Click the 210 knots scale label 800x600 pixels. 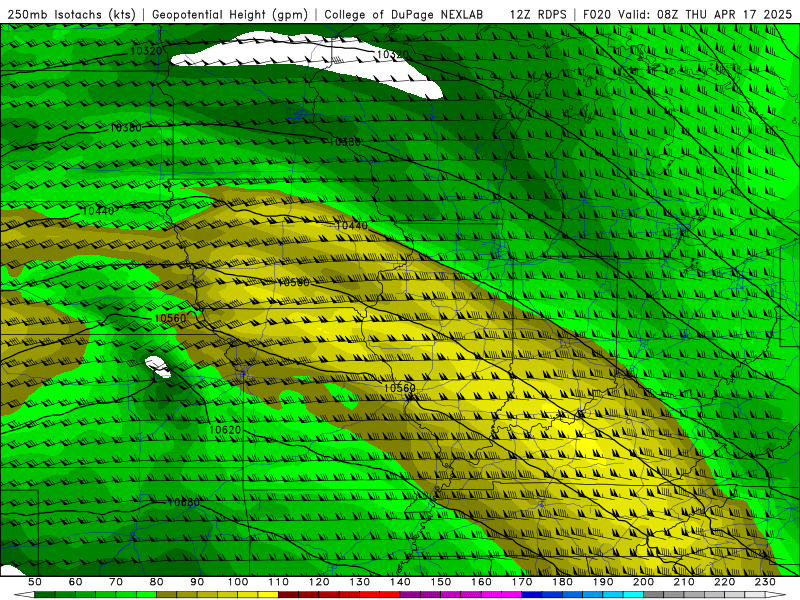(684, 582)
